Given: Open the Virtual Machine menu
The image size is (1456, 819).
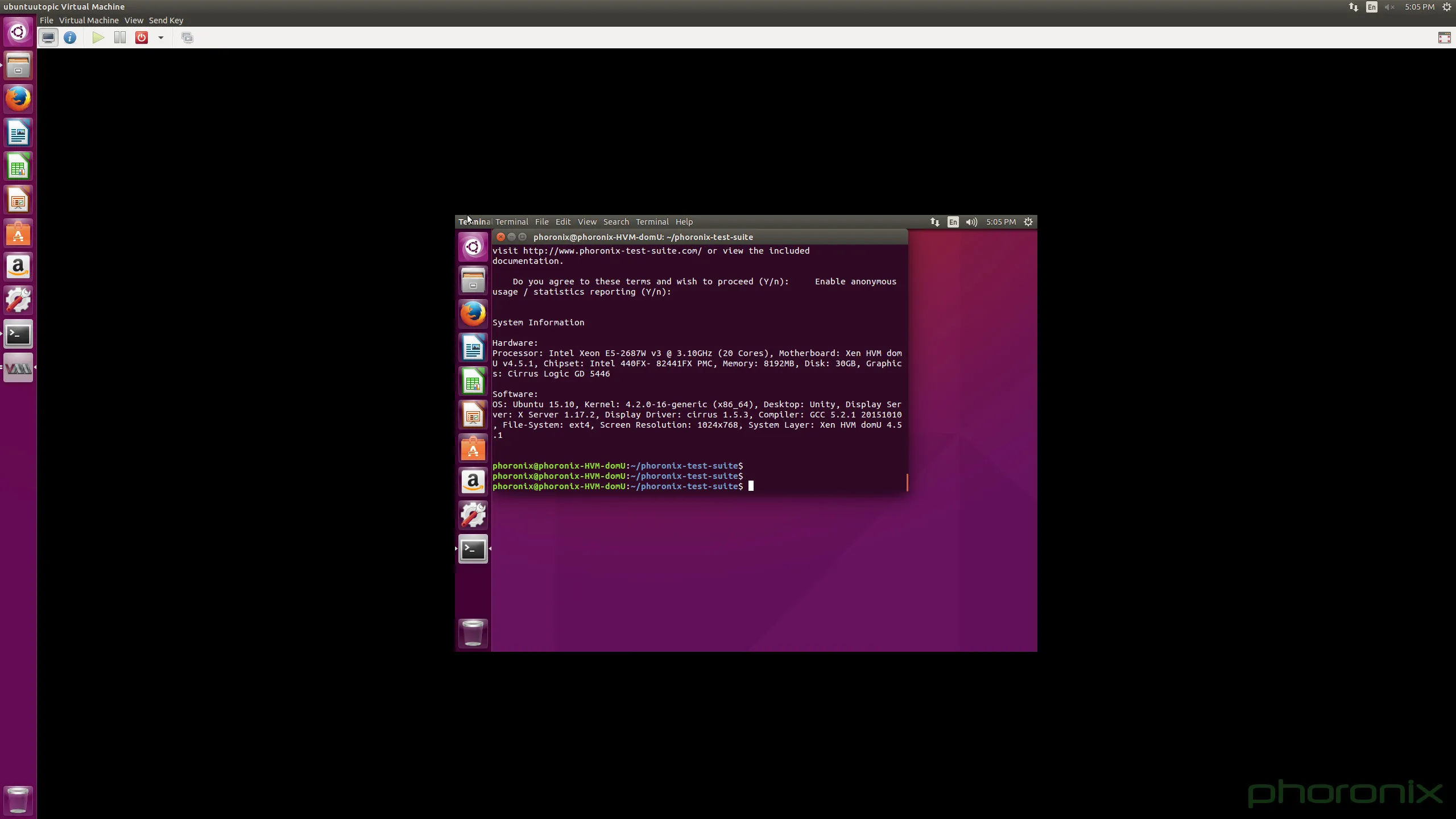Looking at the screenshot, I should 89,20.
